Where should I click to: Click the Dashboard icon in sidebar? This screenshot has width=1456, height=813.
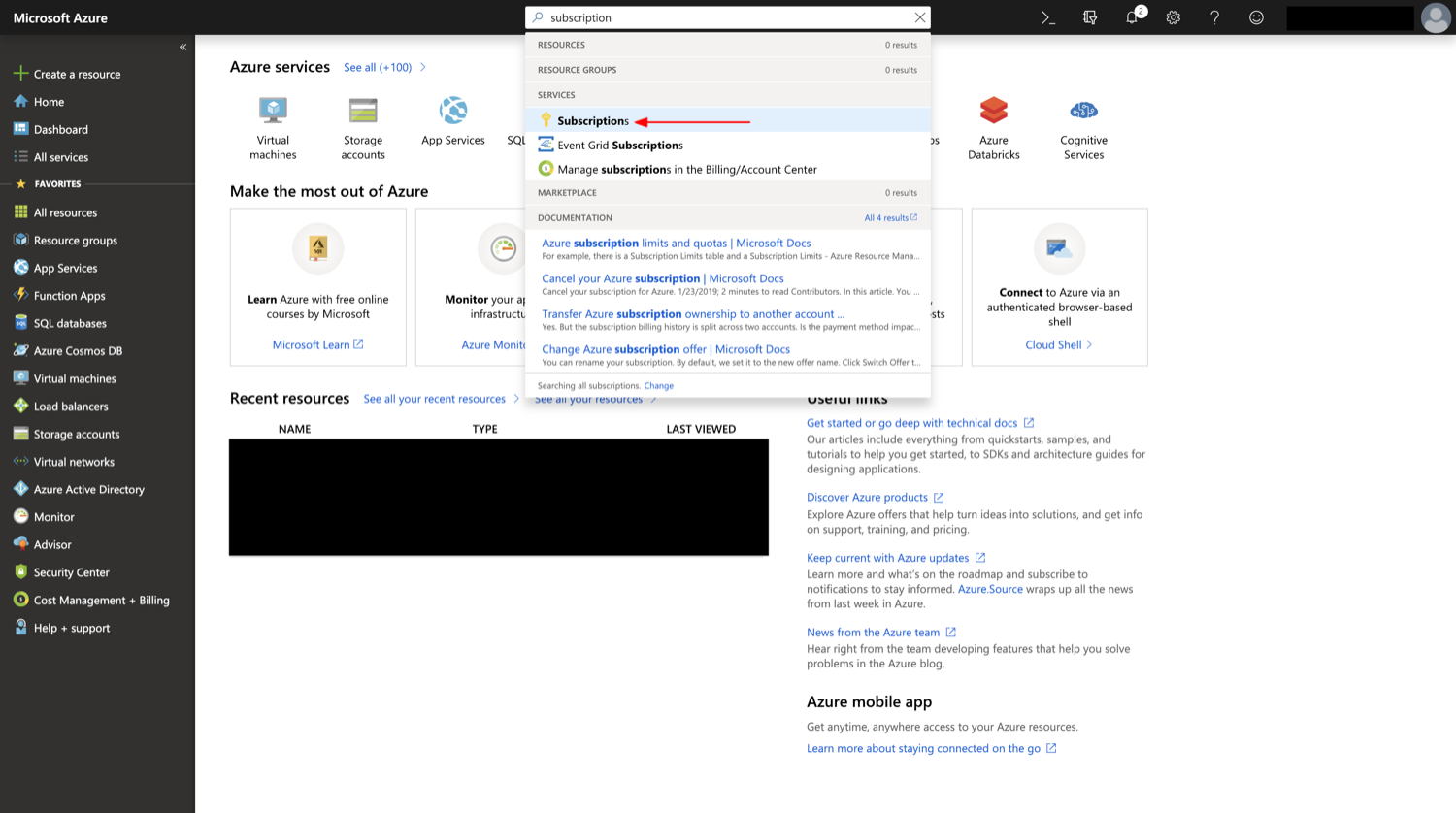(x=20, y=129)
